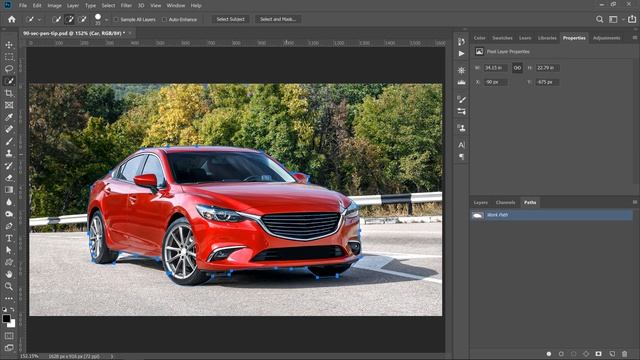Open the History panel icon
Image resolution: width=640 pixels, height=360 pixels.
click(x=461, y=42)
